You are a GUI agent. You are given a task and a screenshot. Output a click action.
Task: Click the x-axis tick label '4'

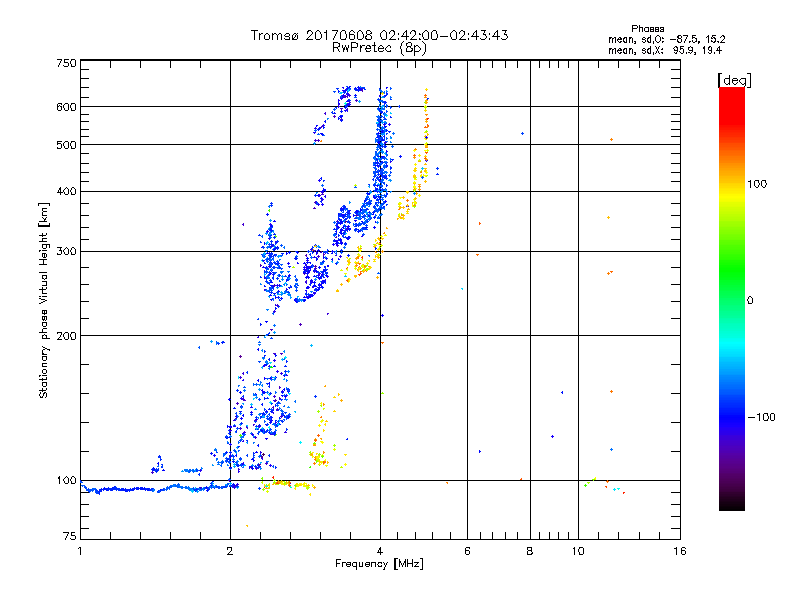(380, 551)
